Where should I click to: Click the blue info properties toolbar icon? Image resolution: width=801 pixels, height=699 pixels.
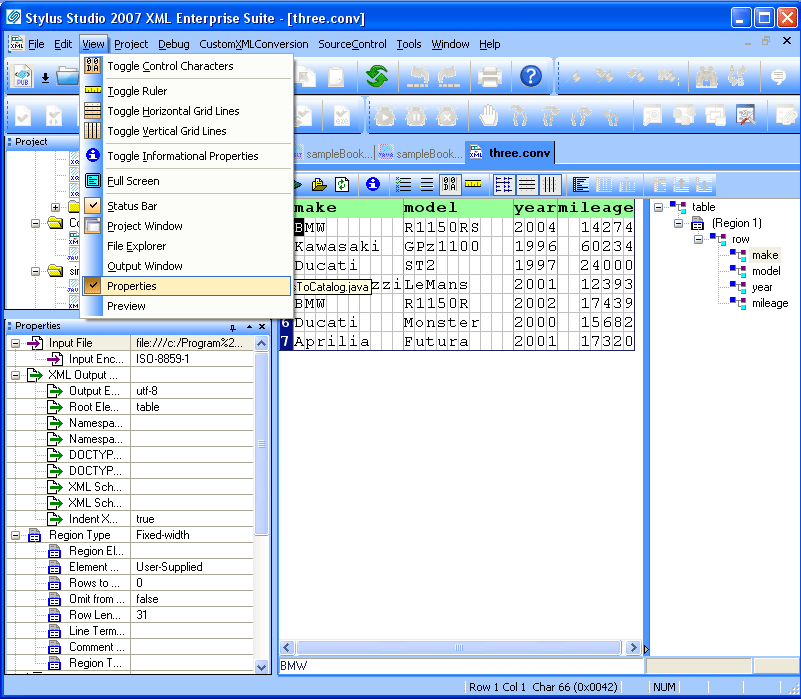372,185
